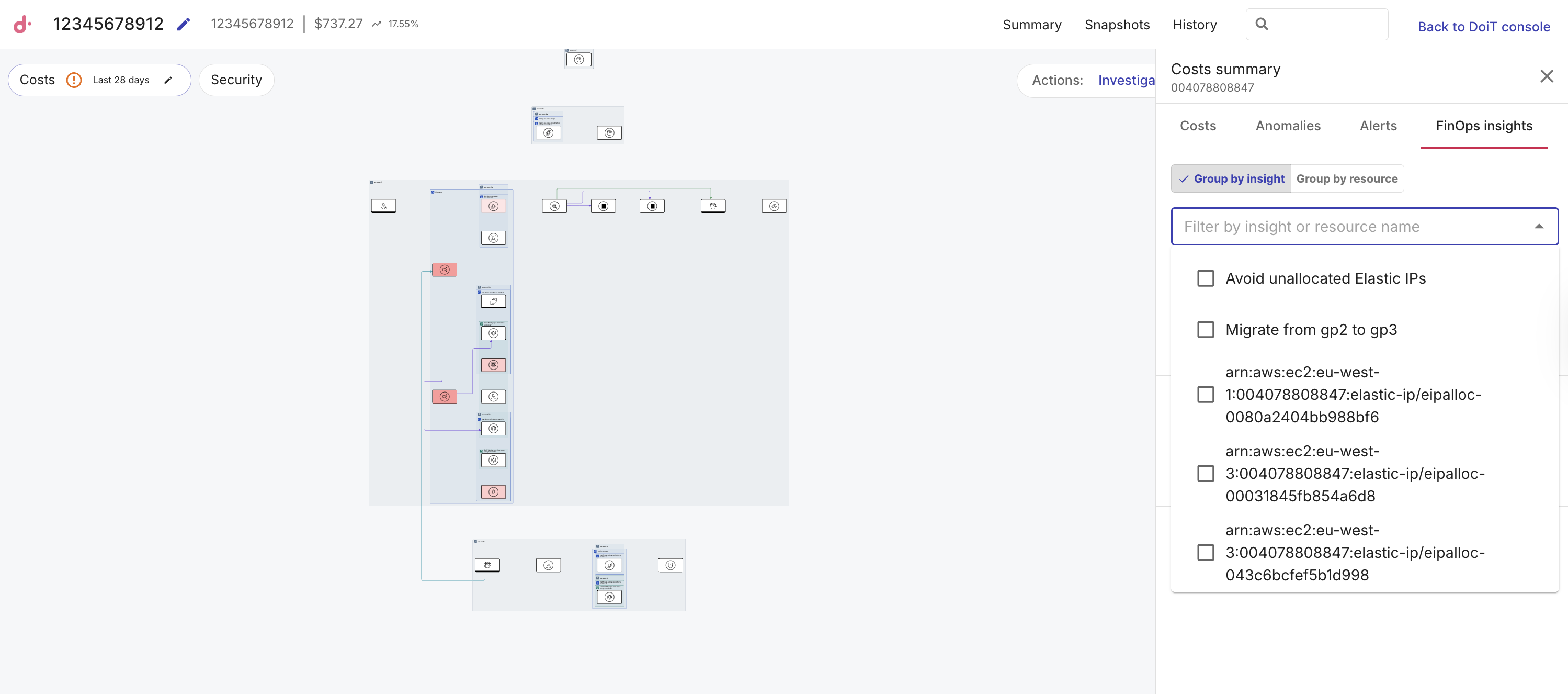Check the Avoid unallocated Elastic IPs insight
This screenshot has width=1568, height=694.
(1206, 278)
